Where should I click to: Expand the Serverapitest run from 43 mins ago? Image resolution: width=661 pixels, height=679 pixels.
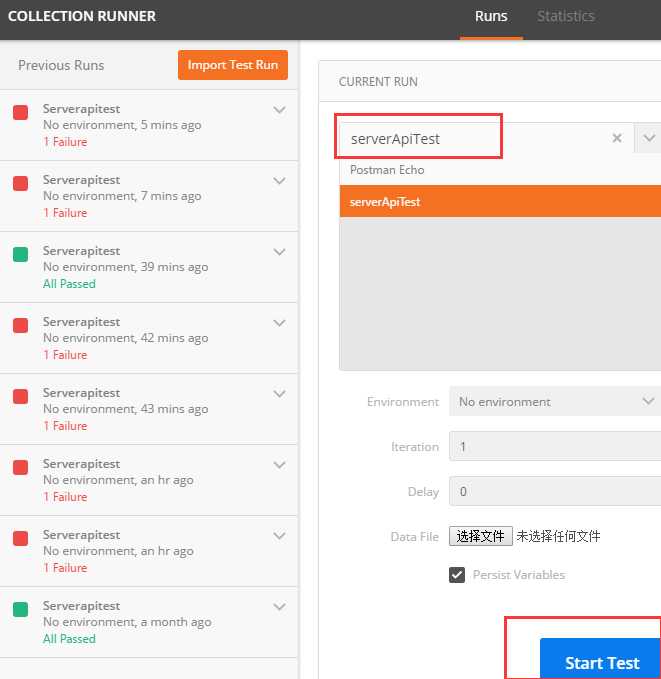279,394
